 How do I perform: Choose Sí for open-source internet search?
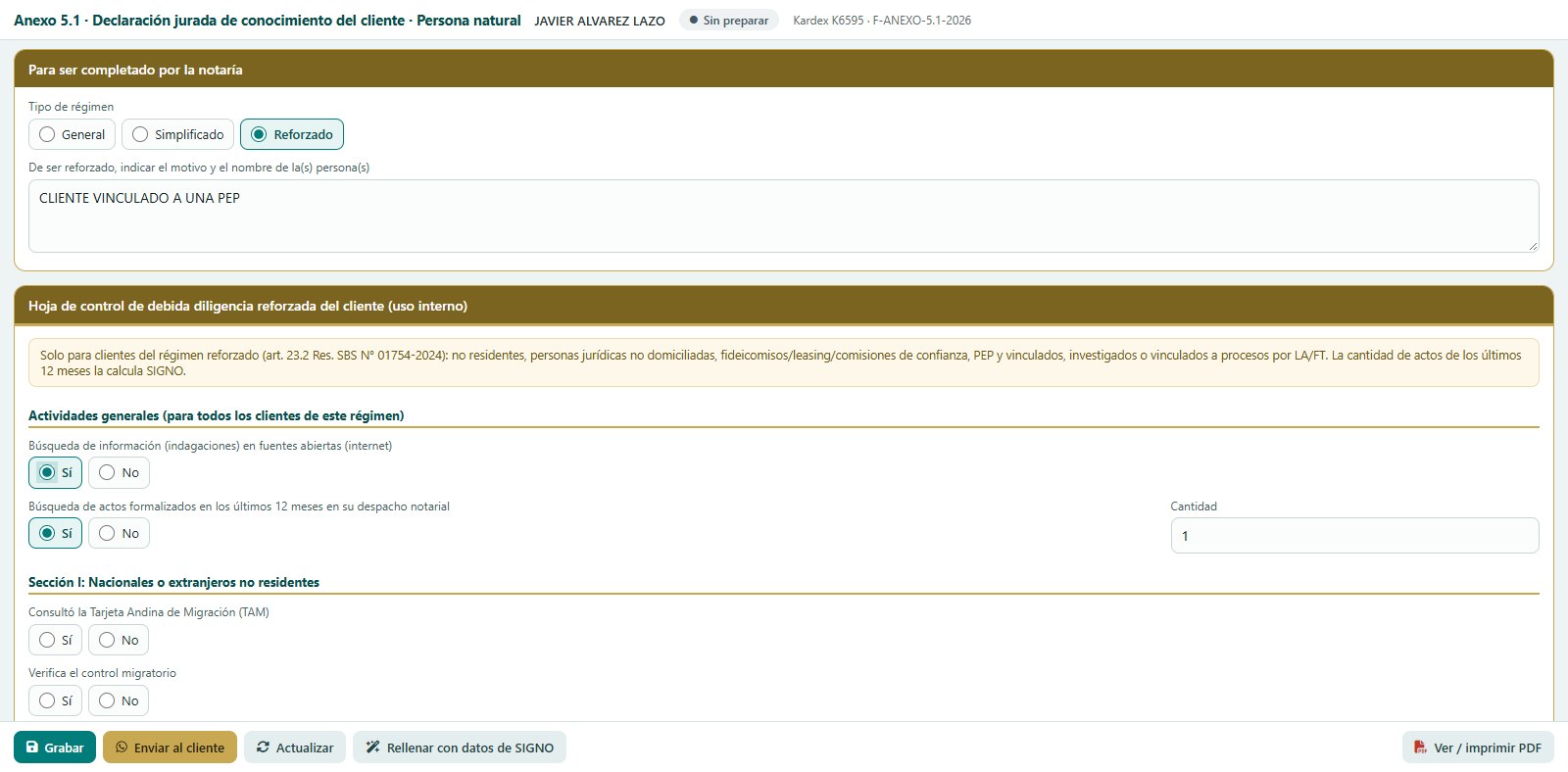[x=55, y=472]
